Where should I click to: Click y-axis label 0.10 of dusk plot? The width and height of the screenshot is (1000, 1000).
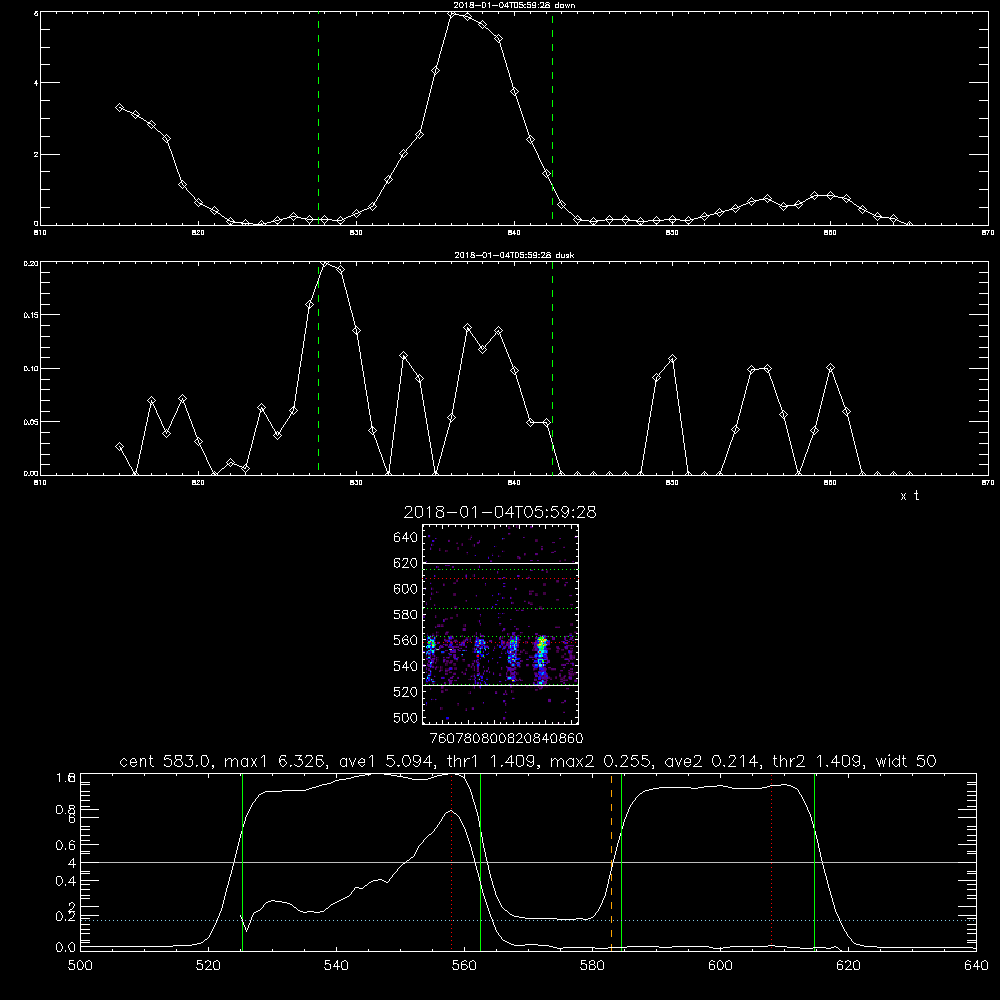[x=31, y=369]
